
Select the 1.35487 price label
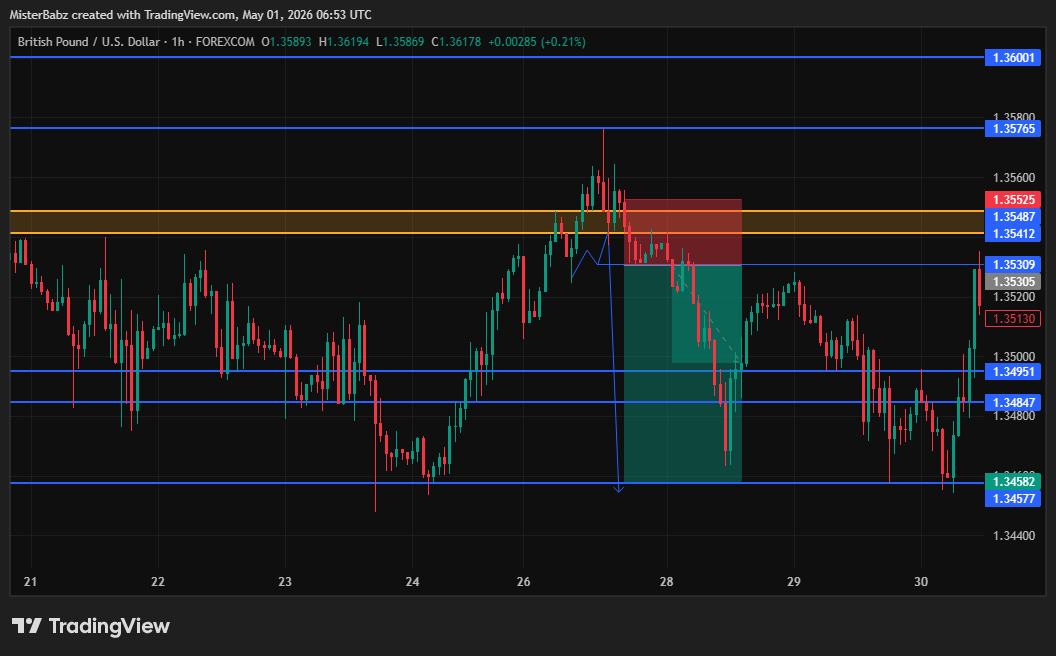1013,216
